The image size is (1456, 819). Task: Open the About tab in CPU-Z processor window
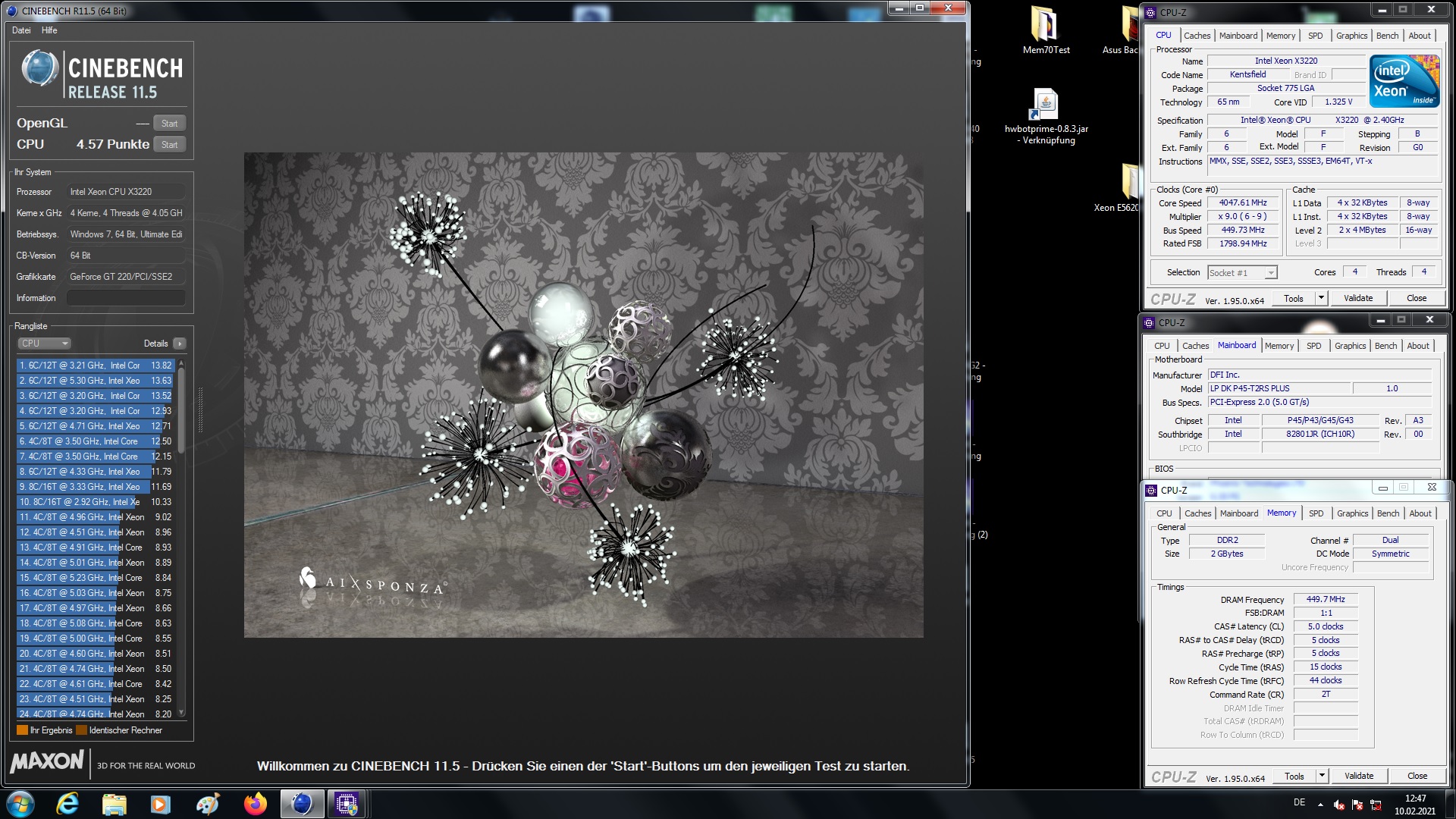(1420, 36)
